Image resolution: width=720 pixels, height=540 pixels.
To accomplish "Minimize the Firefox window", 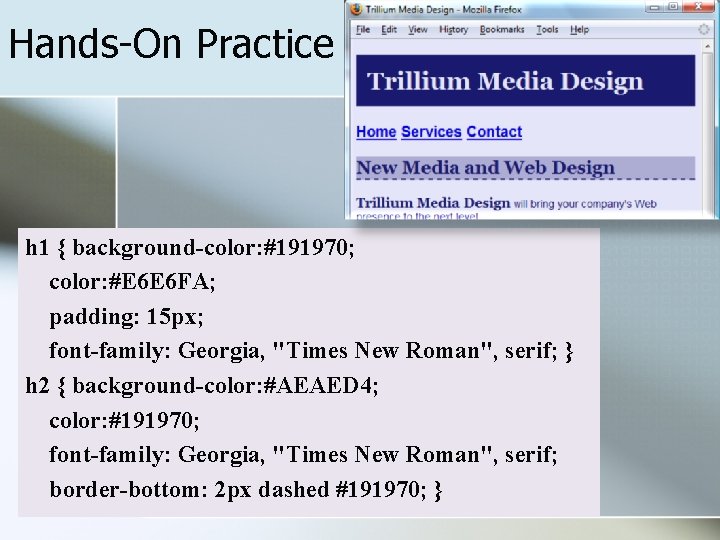I will 655,7.
